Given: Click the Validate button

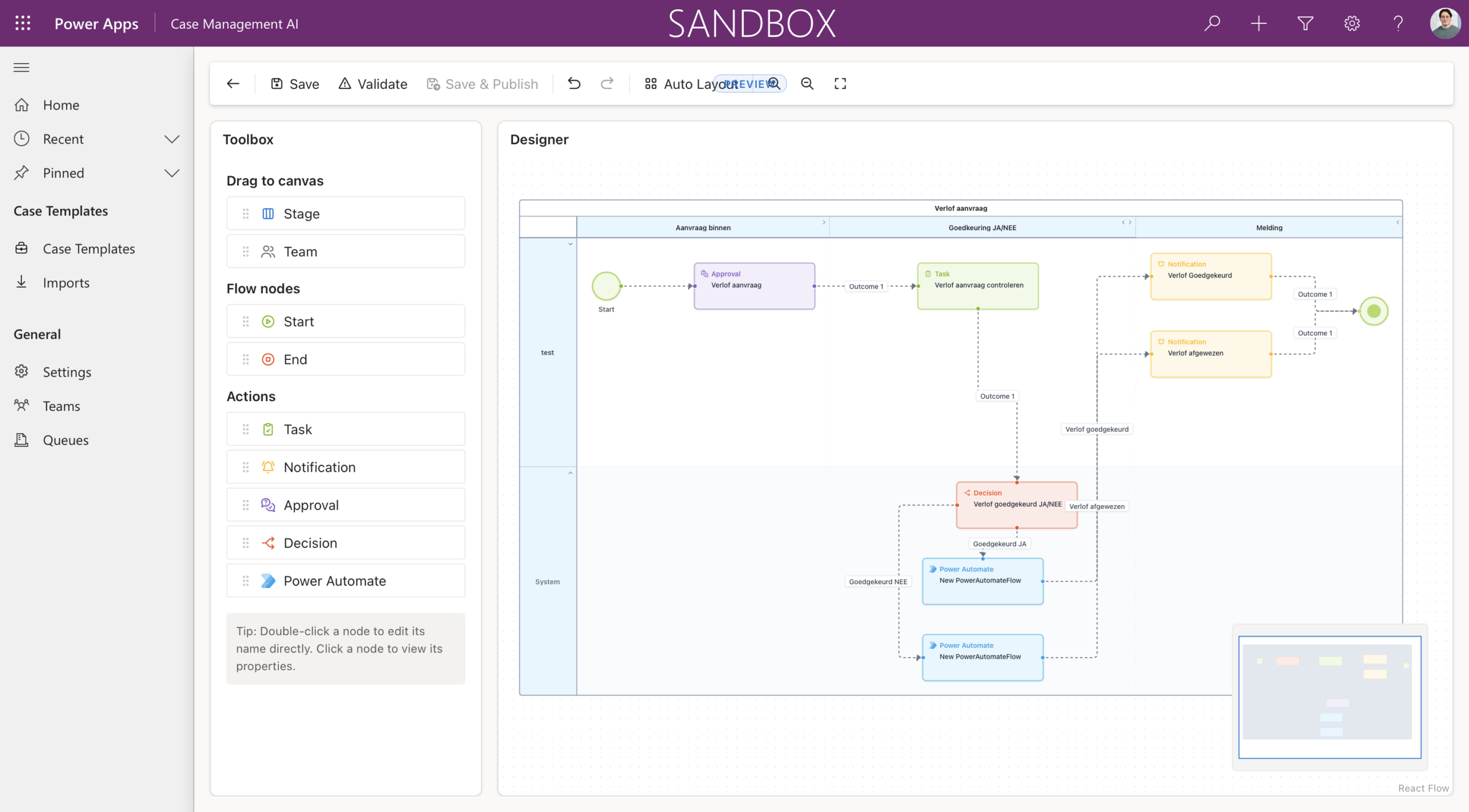Looking at the screenshot, I should (373, 84).
